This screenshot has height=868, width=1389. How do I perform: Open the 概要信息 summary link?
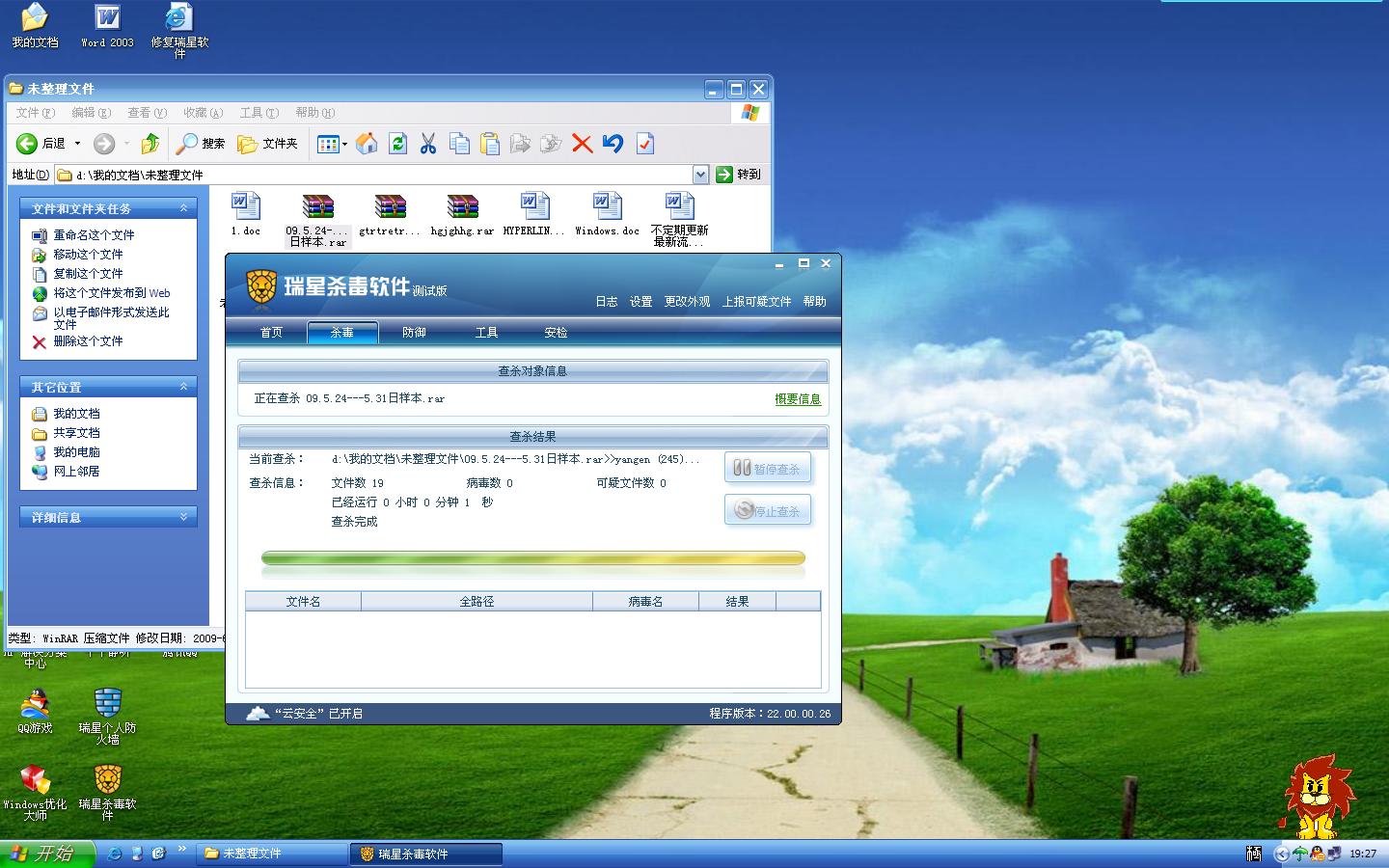[798, 399]
